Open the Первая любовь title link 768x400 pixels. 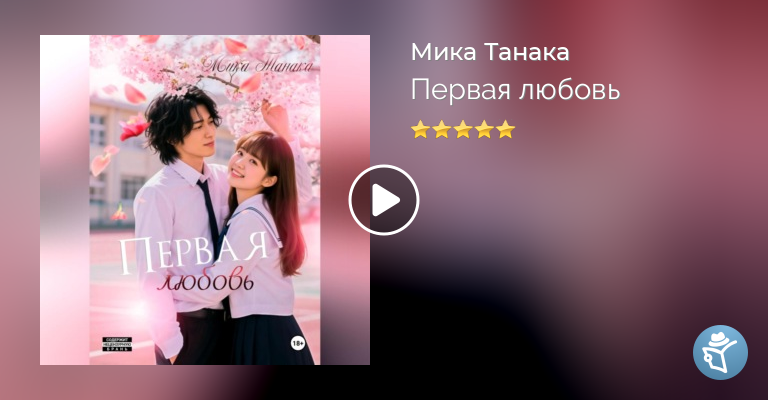point(515,90)
